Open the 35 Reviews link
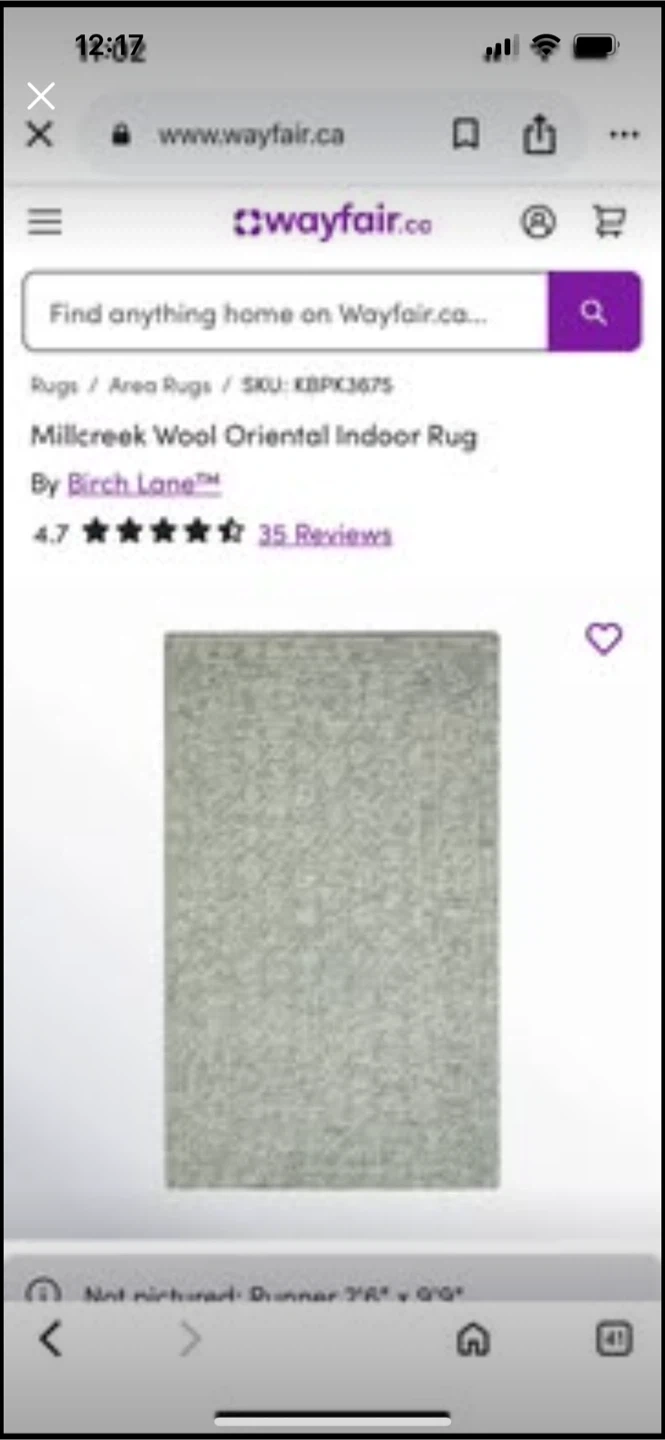This screenshot has width=665, height=1440. point(325,534)
